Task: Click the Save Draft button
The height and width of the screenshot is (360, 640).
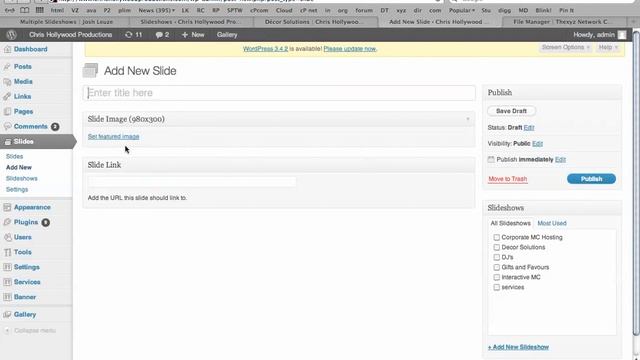Action: [511, 111]
